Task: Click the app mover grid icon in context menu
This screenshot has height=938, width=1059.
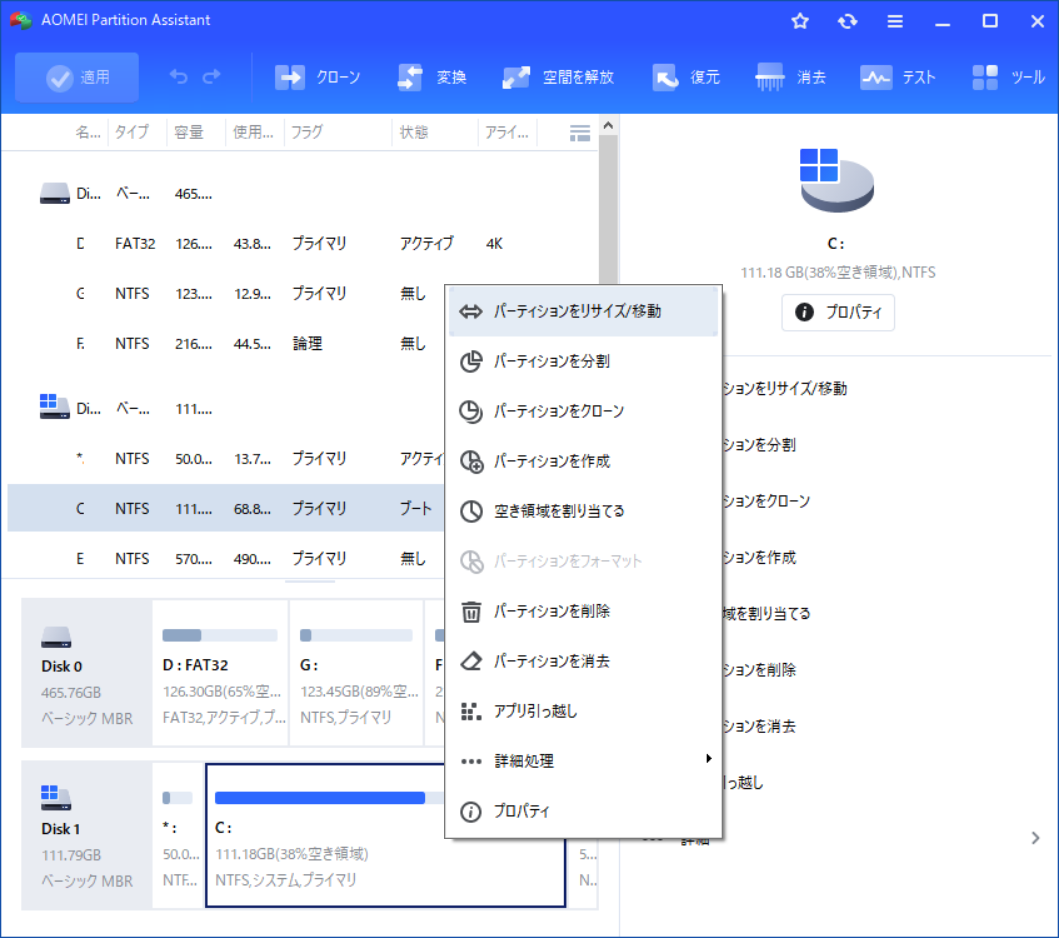Action: (x=471, y=711)
